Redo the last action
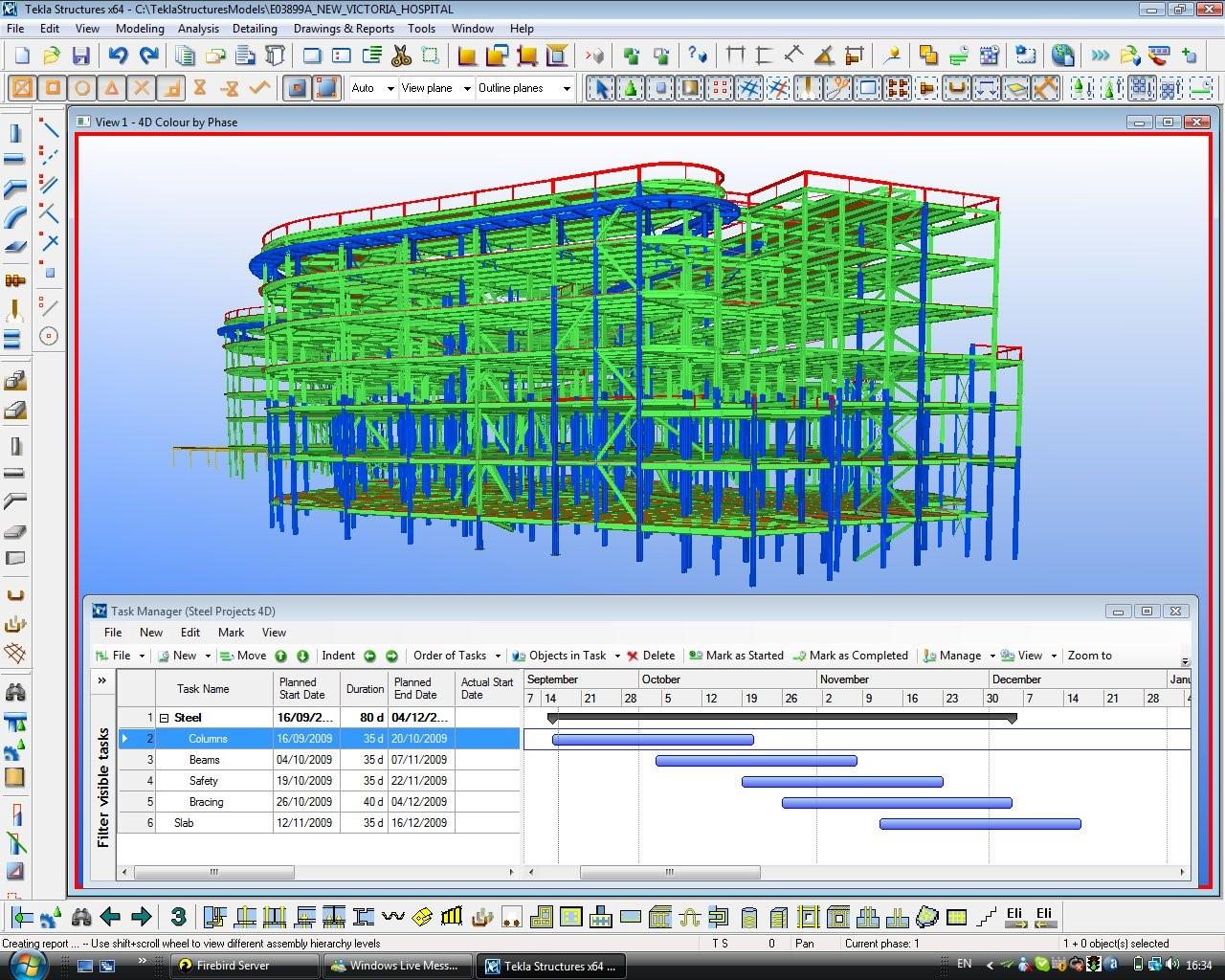 tap(148, 56)
